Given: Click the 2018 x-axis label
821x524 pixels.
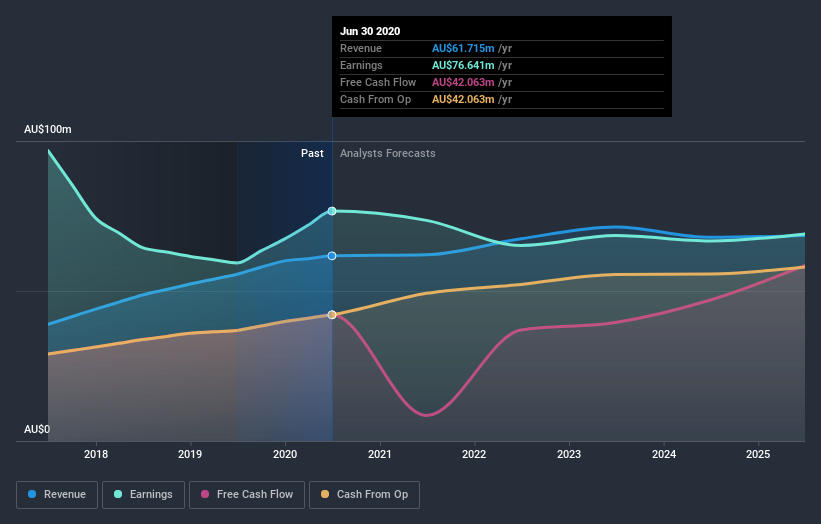Looking at the screenshot, I should [96, 454].
